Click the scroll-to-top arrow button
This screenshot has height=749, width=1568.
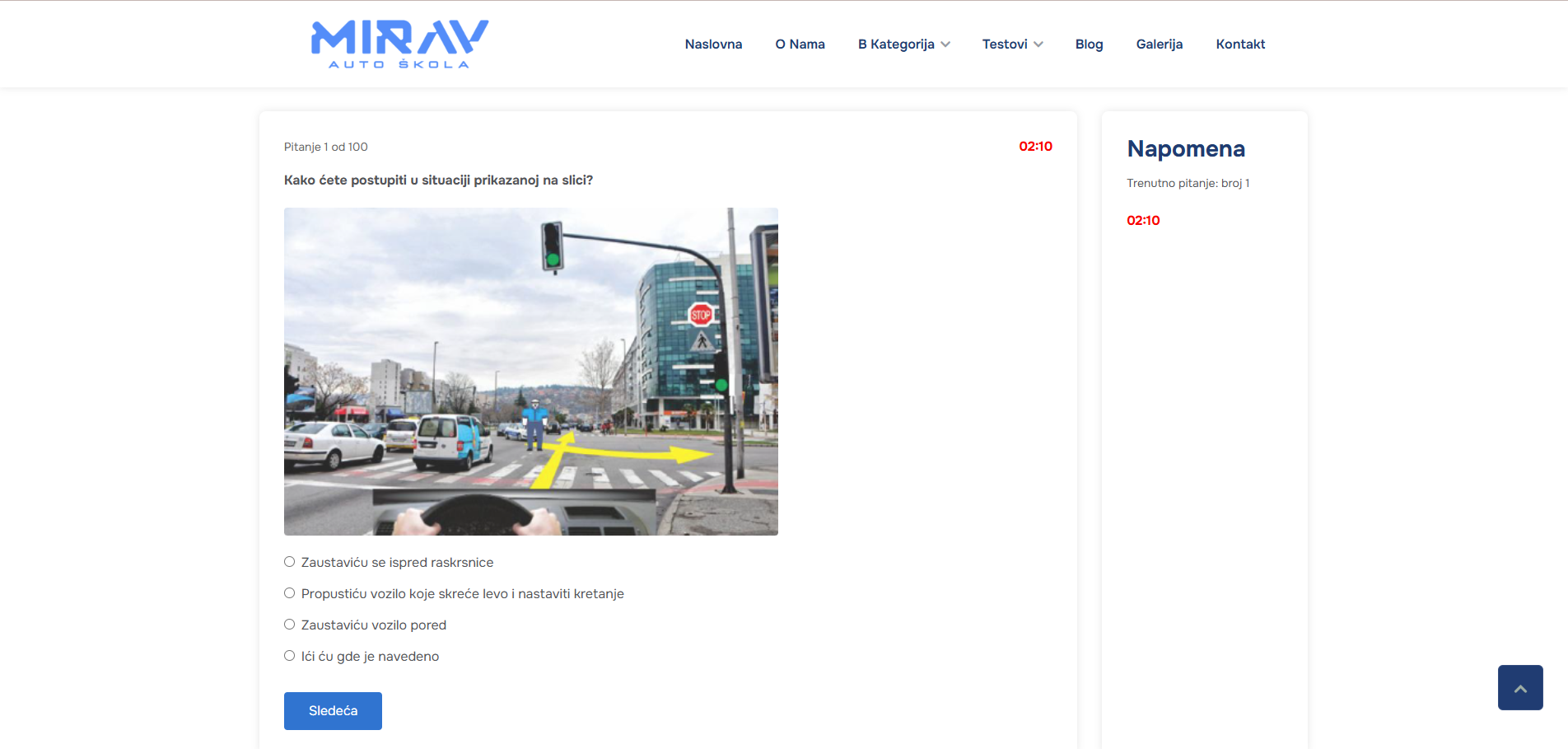click(x=1519, y=687)
